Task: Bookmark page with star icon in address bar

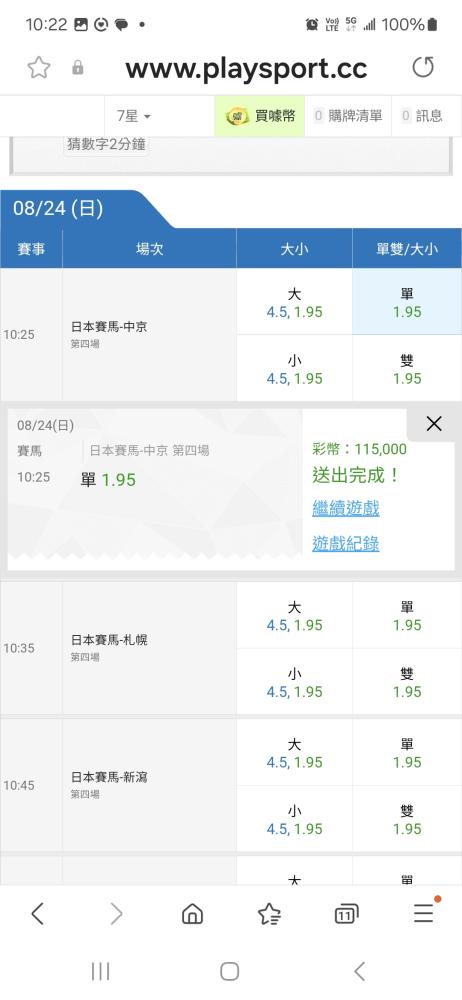Action: click(x=39, y=67)
